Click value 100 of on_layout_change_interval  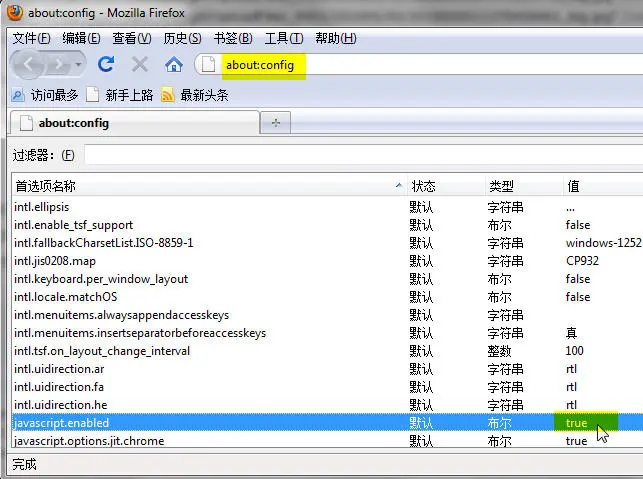point(574,351)
